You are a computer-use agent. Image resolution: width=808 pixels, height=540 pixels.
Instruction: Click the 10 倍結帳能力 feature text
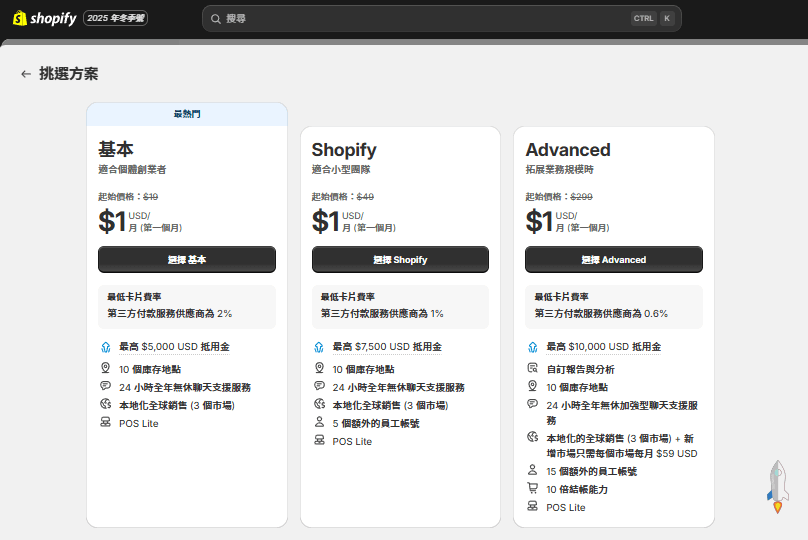(577, 490)
